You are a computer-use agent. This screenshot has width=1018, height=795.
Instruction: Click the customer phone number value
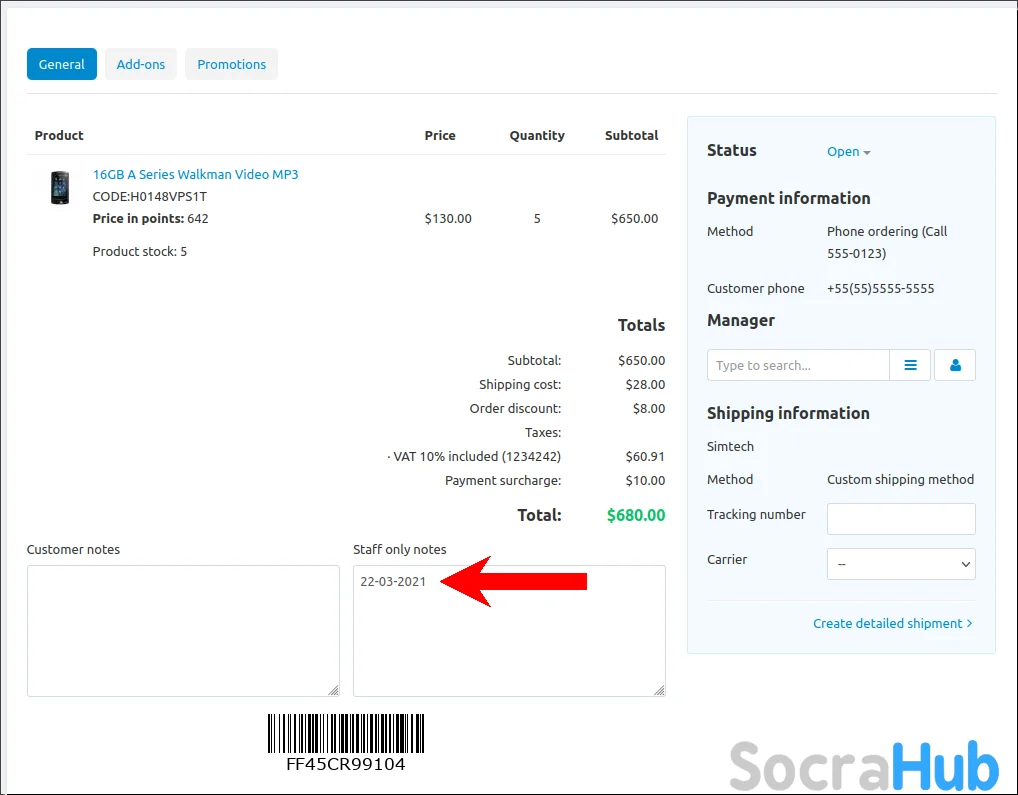tap(880, 288)
